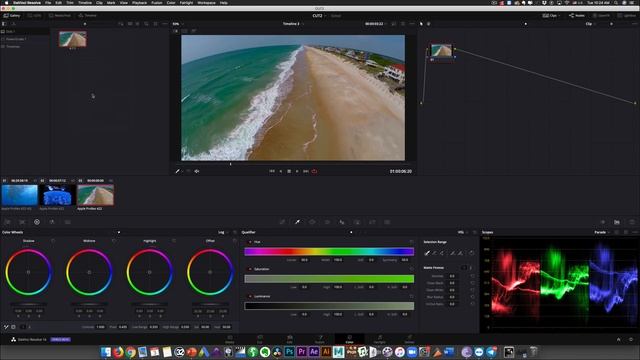The height and width of the screenshot is (360, 640).
Task: Open the RGB Mixer palette icon
Action: click(52, 222)
